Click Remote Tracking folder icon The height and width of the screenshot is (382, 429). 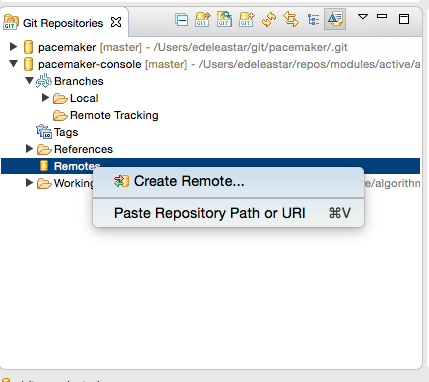click(60, 115)
